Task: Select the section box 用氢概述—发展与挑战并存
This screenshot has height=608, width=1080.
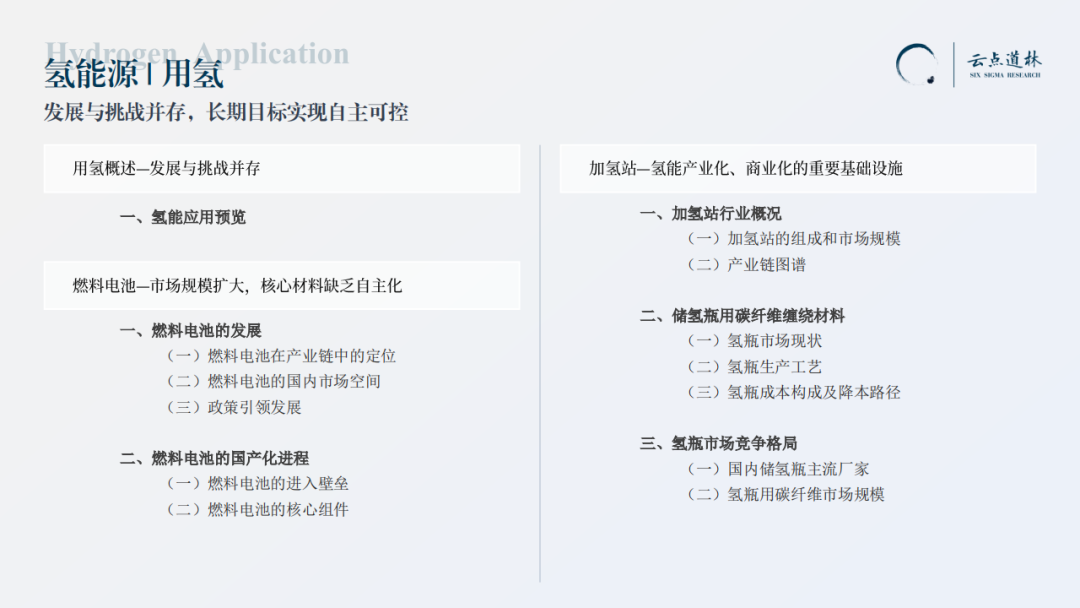Action: (282, 169)
